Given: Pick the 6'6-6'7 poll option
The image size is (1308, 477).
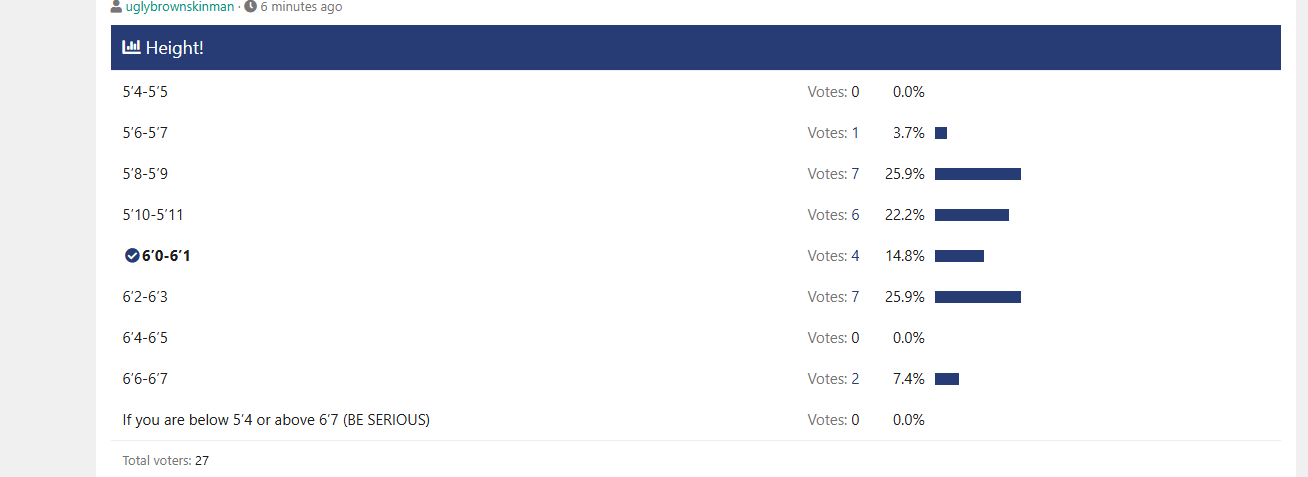Looking at the screenshot, I should (145, 379).
